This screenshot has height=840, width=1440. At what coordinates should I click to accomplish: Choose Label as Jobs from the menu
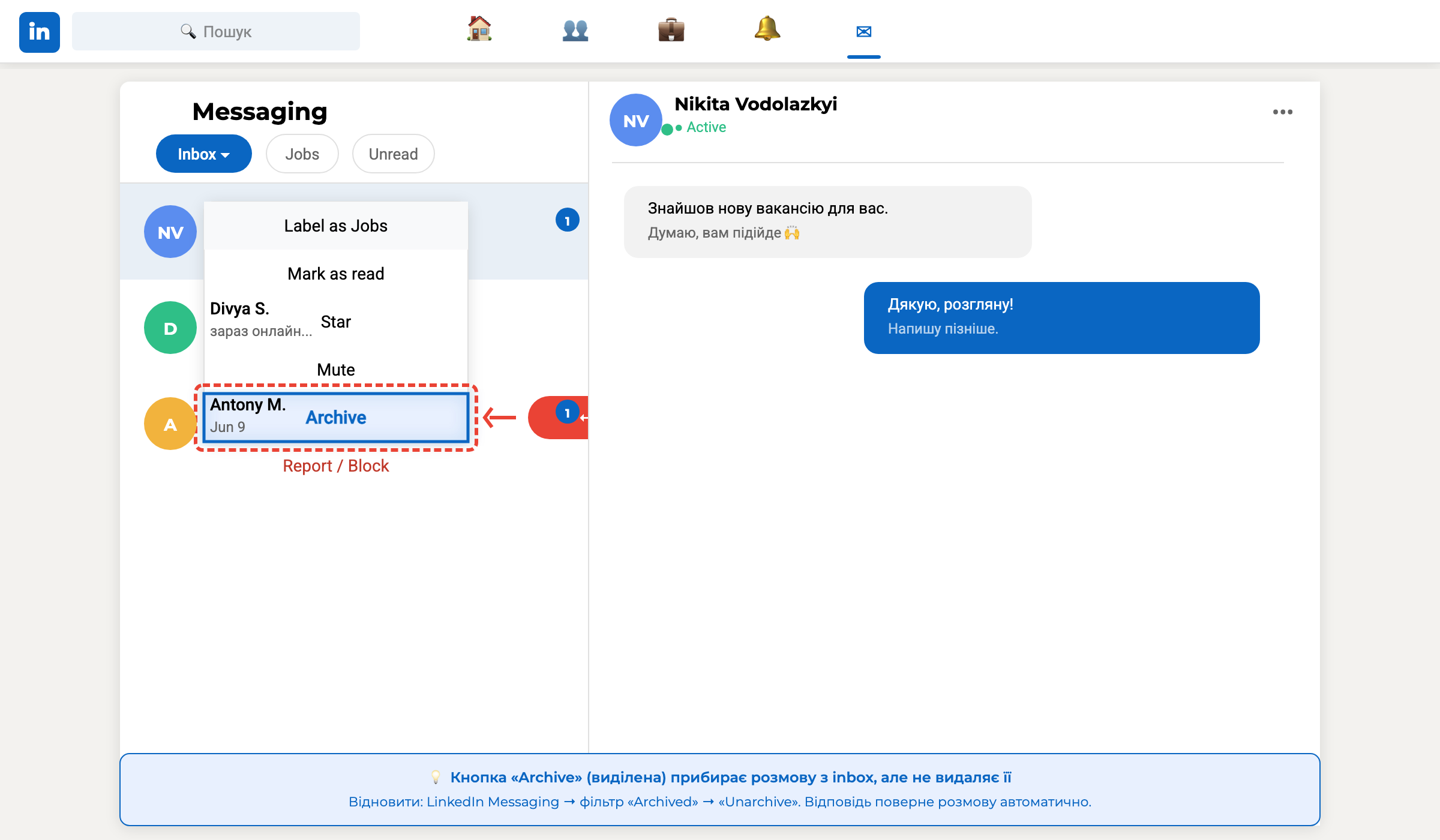(336, 226)
